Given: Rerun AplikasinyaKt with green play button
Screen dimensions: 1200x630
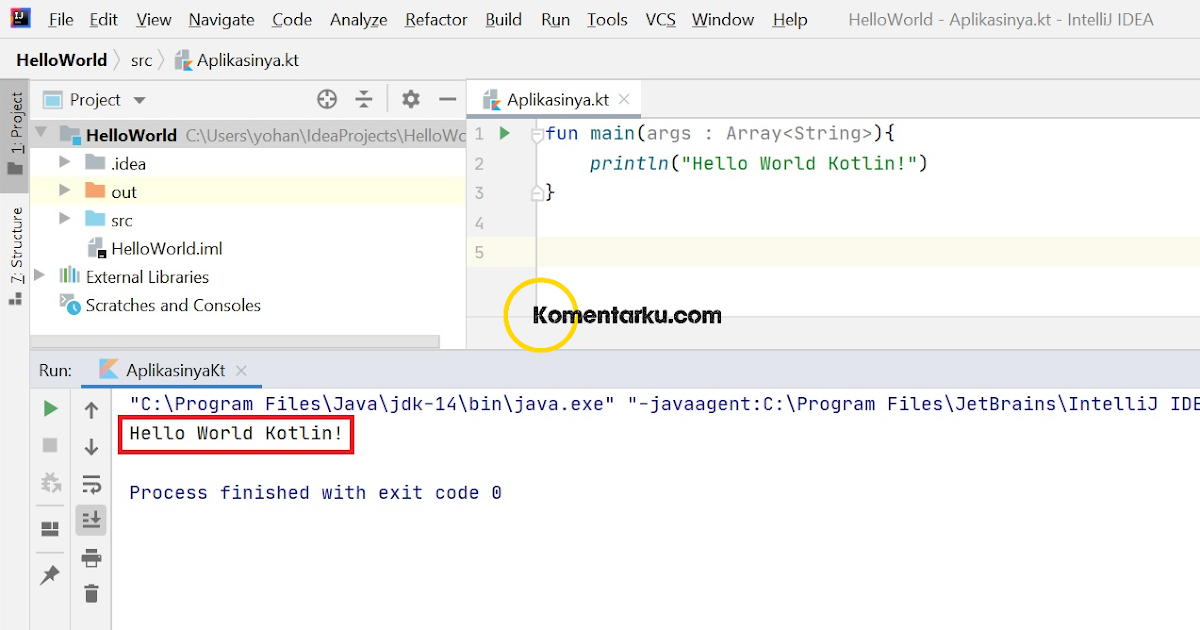Looking at the screenshot, I should (50, 408).
